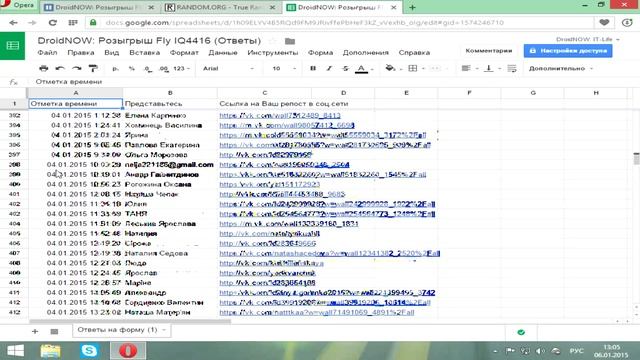
Task: Open the Справка menu
Action: [414, 53]
